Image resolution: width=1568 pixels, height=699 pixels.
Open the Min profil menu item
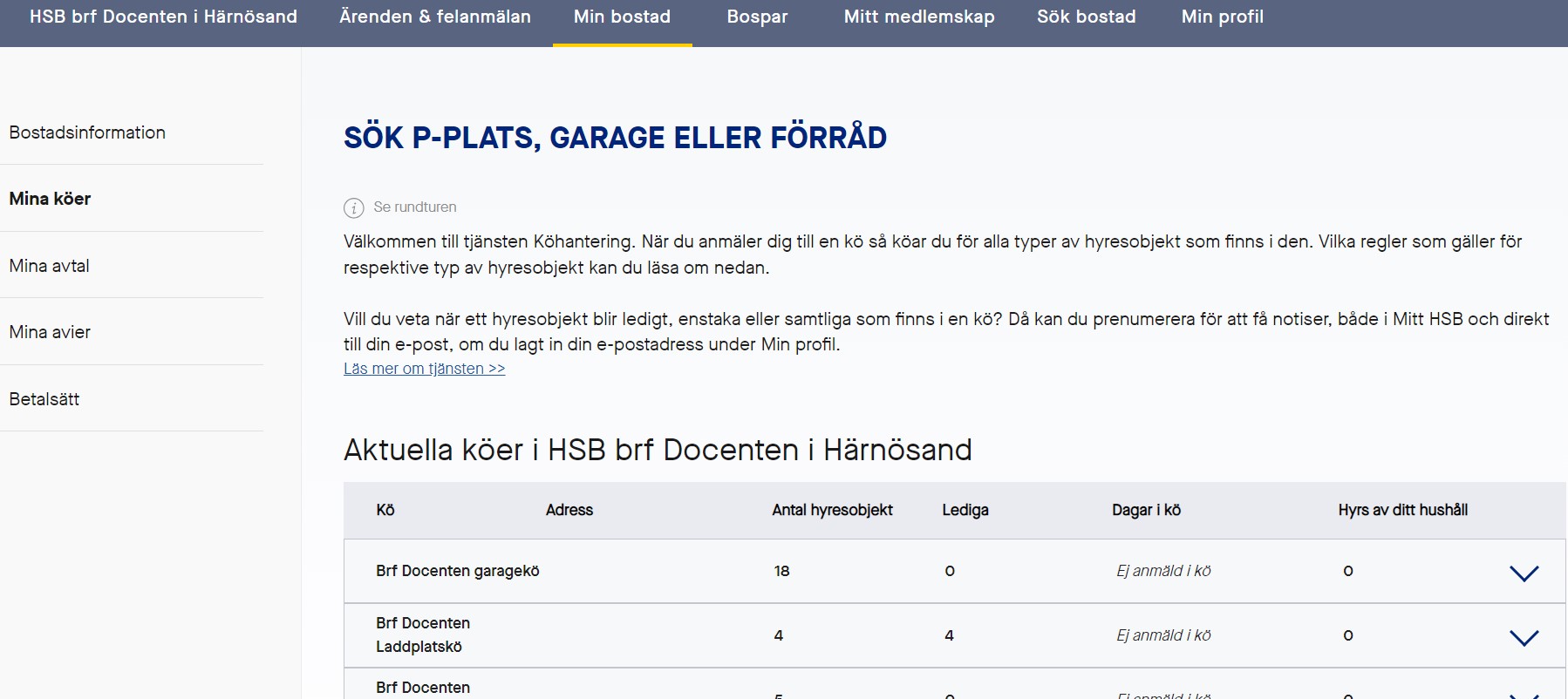1222,17
